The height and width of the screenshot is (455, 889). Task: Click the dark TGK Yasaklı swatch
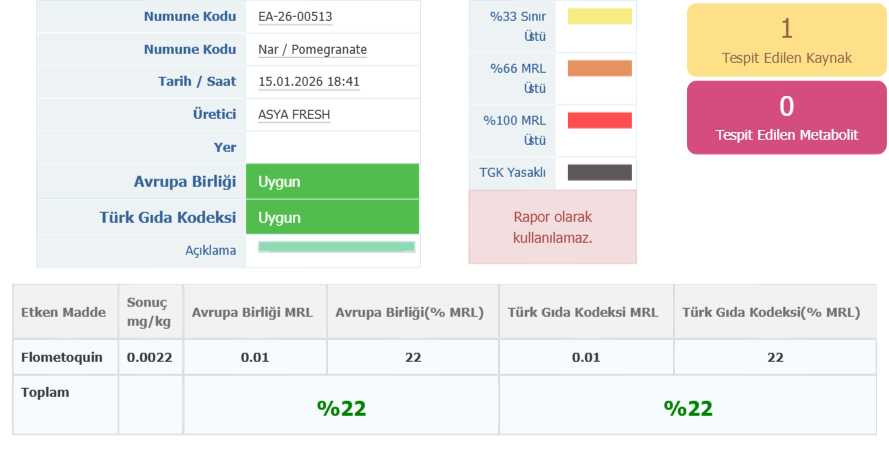tap(599, 173)
